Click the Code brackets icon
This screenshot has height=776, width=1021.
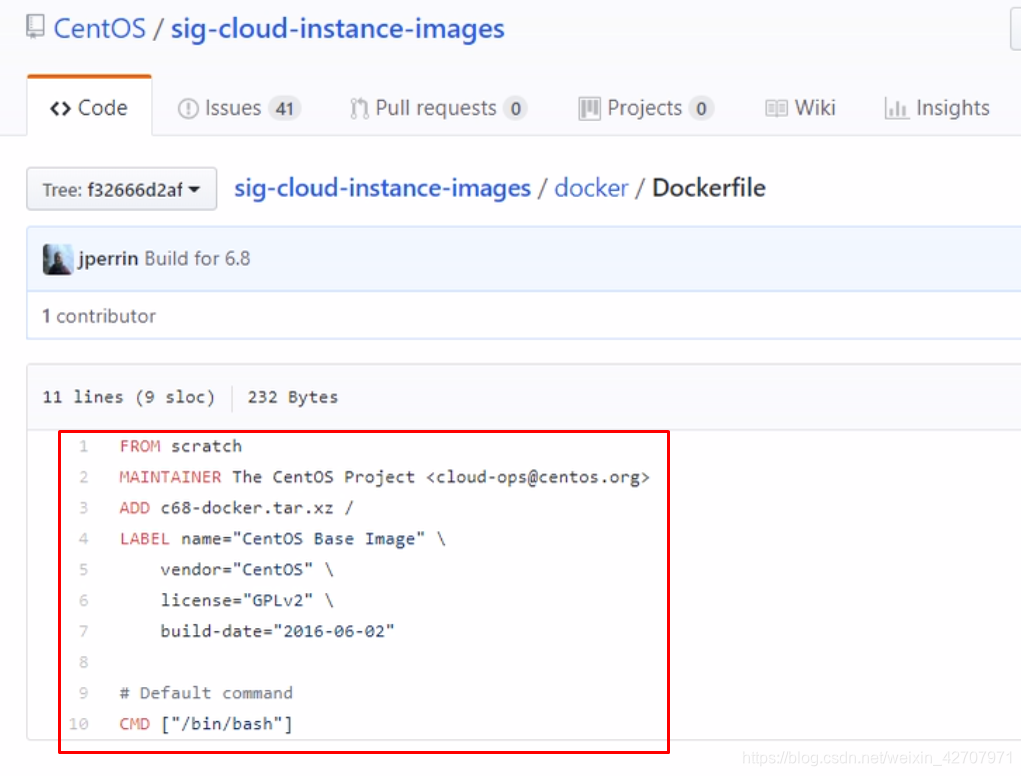[x=61, y=109]
